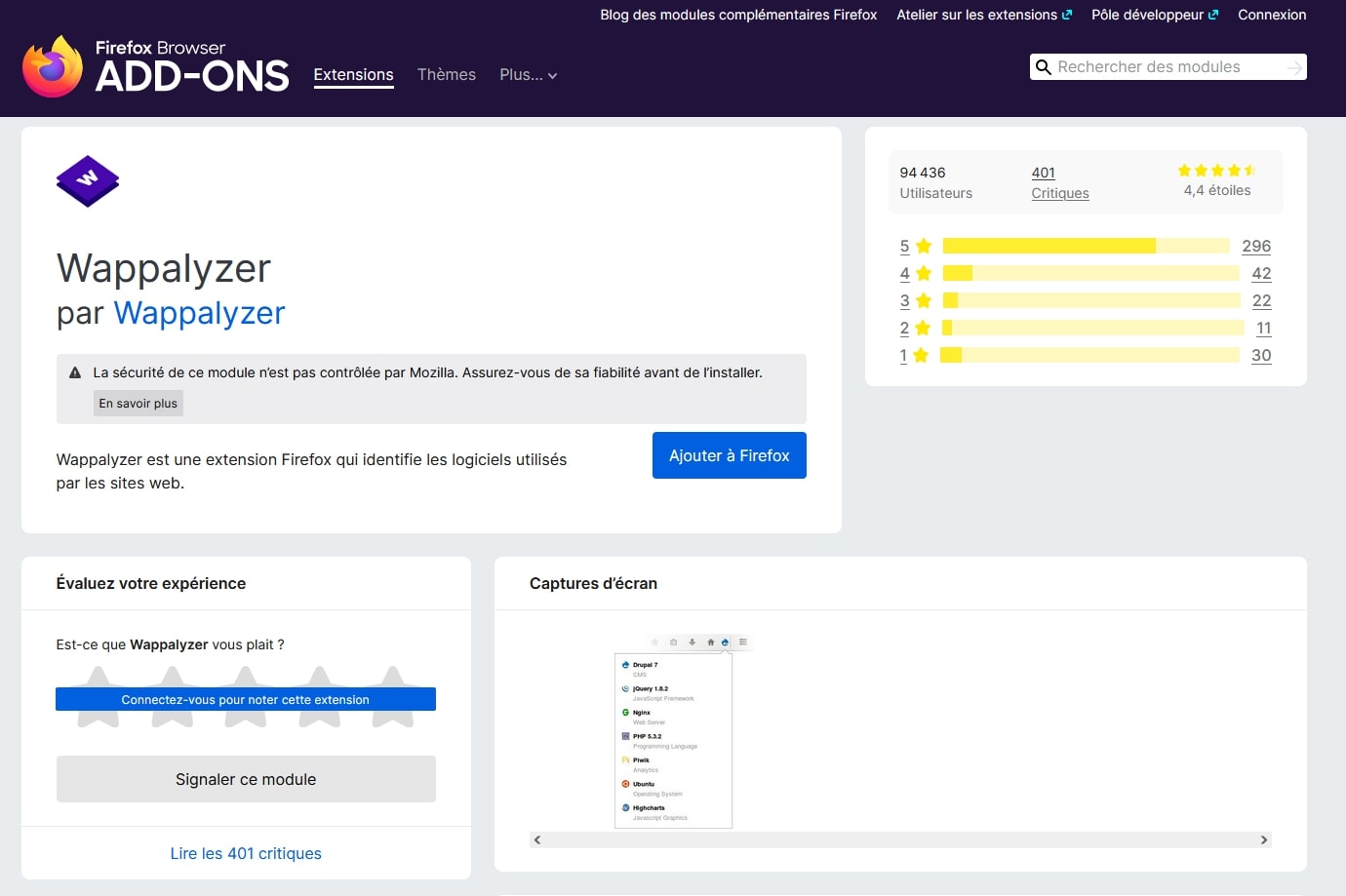Viewport: 1346px width, 896px height.
Task: Click the warning triangle icon in security notice
Action: (x=75, y=372)
